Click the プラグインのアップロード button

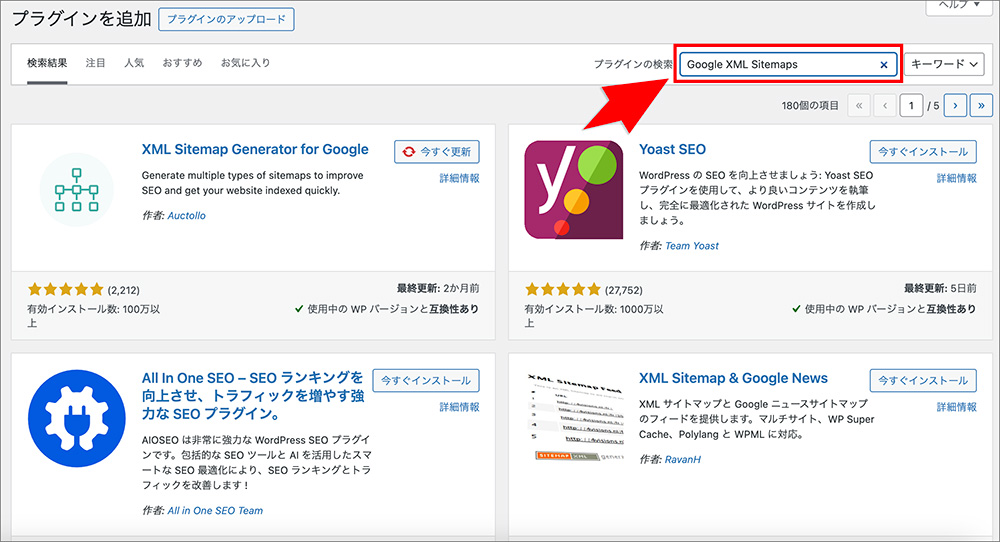coord(226,19)
